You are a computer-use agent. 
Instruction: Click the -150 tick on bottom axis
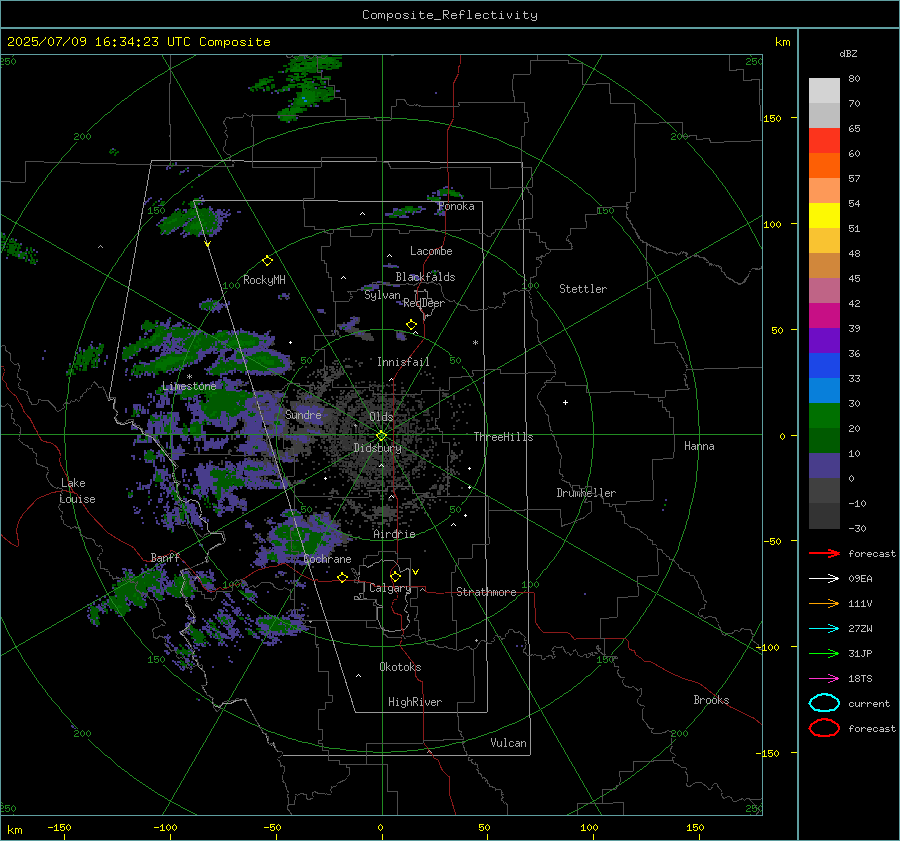coord(59,827)
